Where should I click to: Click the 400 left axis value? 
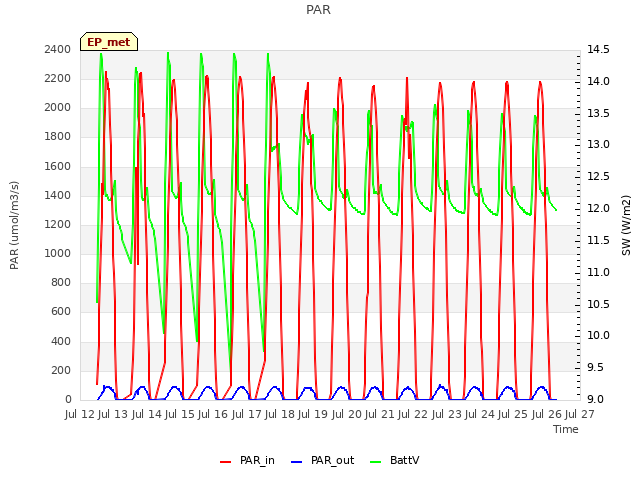coord(61,341)
